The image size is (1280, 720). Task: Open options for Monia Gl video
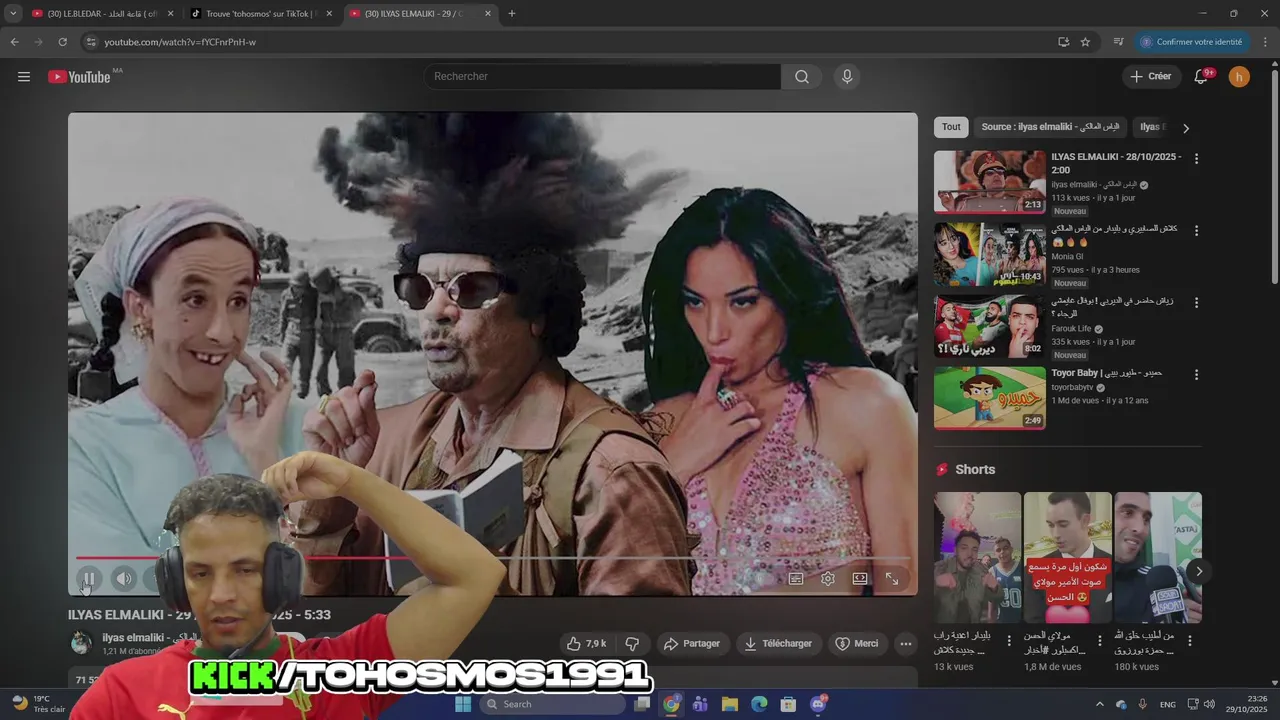(1196, 231)
